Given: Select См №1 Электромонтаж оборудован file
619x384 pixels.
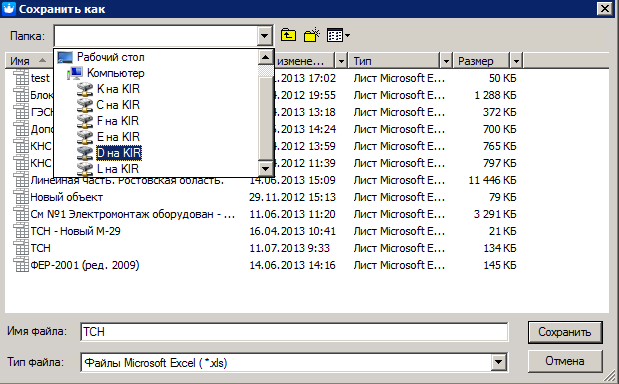Looking at the screenshot, I should pos(133,214).
